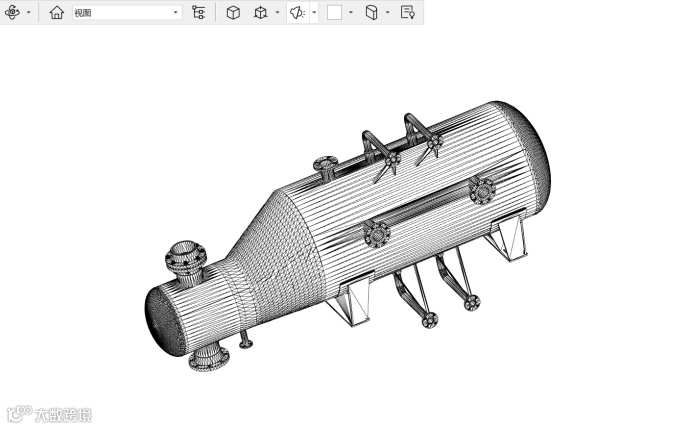The width and height of the screenshot is (693, 429).
Task: Expand the lighting options dropdown arrow
Action: pyautogui.click(x=314, y=12)
